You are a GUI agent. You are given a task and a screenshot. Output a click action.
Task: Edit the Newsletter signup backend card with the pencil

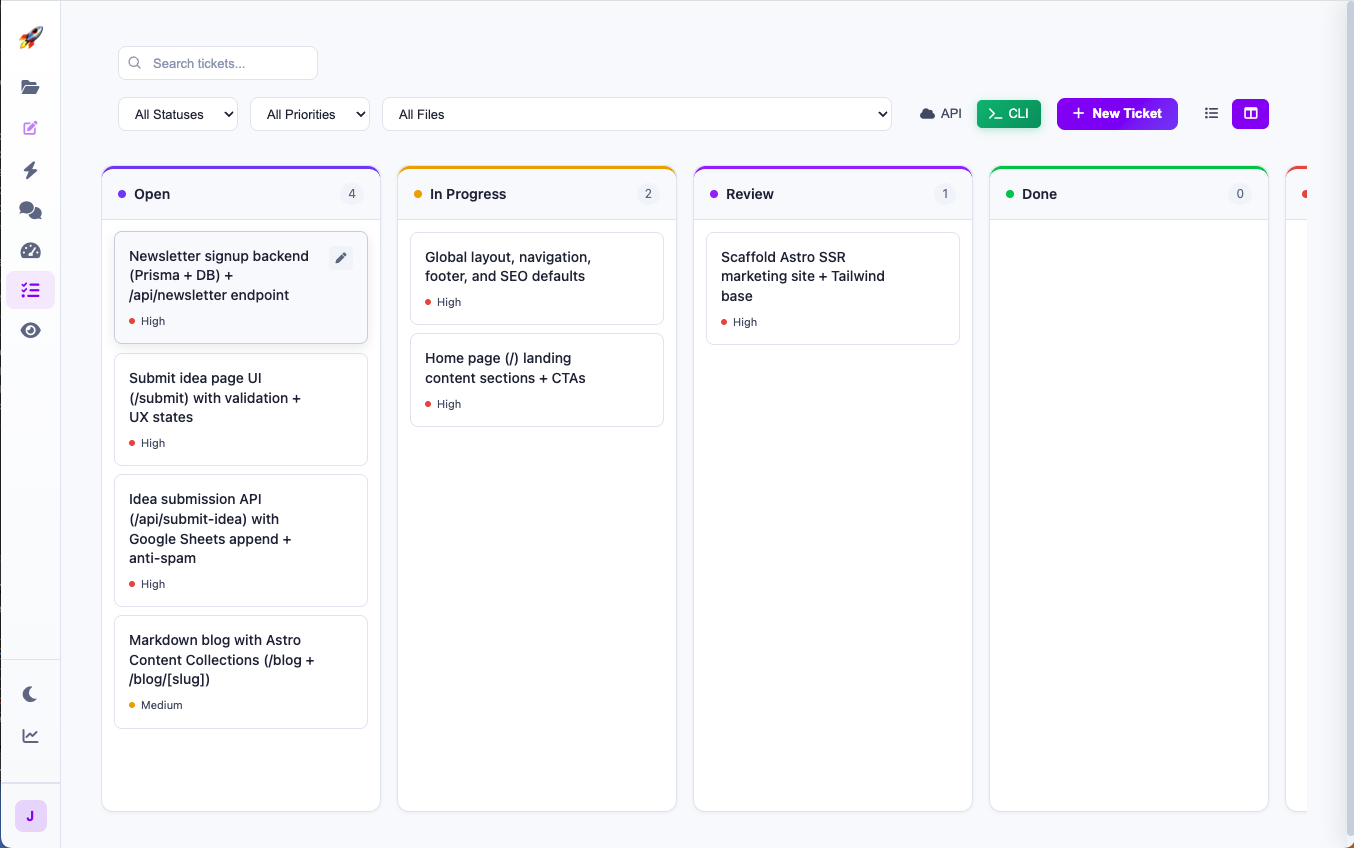pyautogui.click(x=341, y=257)
